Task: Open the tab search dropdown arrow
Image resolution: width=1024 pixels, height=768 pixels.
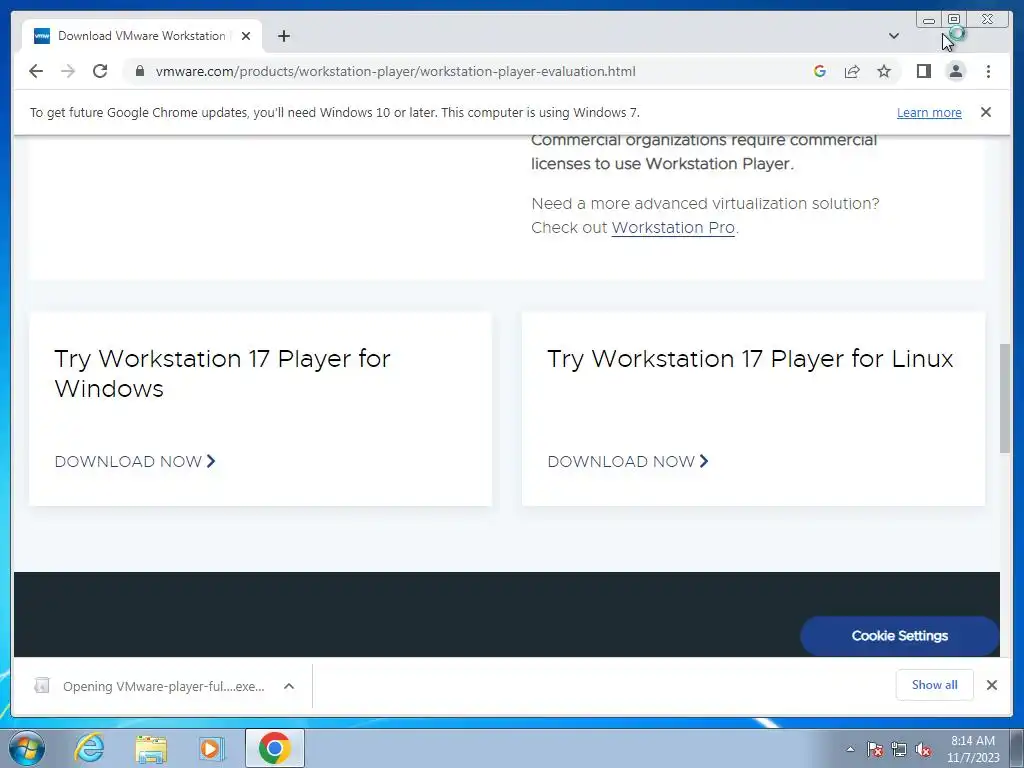Action: pos(893,36)
